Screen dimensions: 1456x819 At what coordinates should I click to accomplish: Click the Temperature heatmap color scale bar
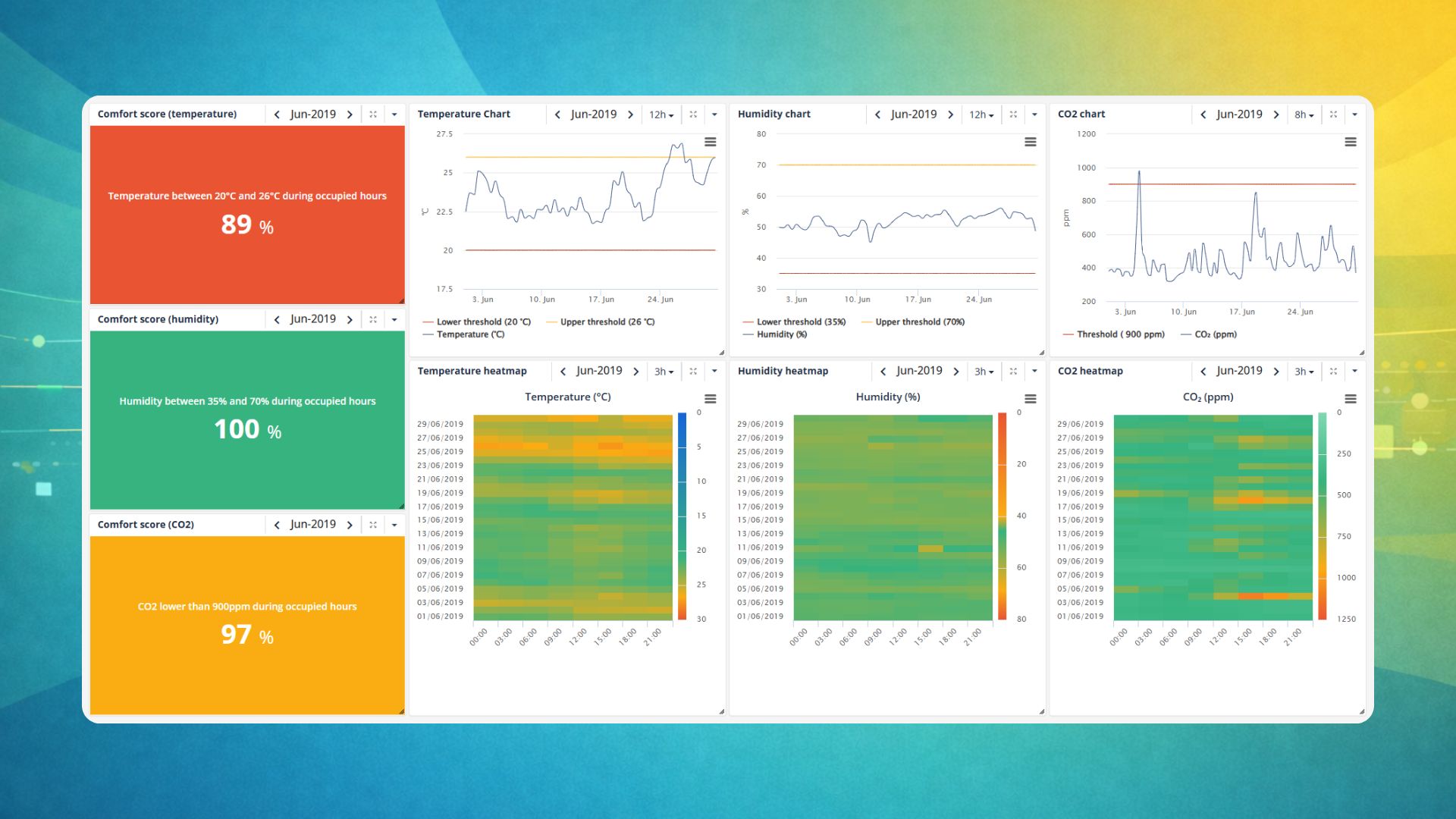pos(682,516)
